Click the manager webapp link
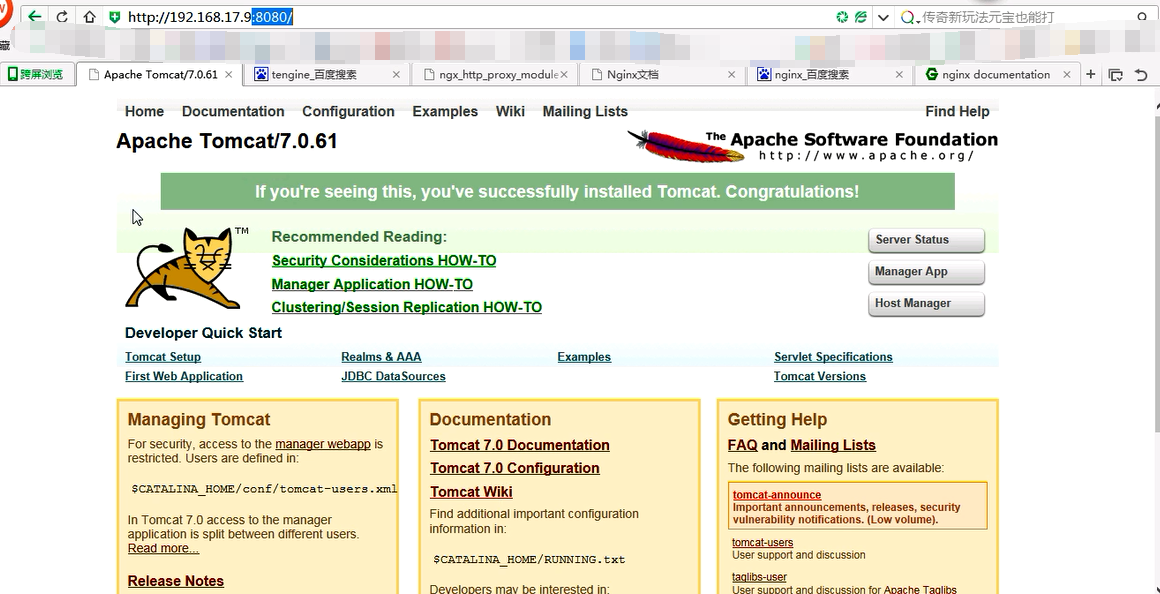The image size is (1160, 594). pos(323,444)
